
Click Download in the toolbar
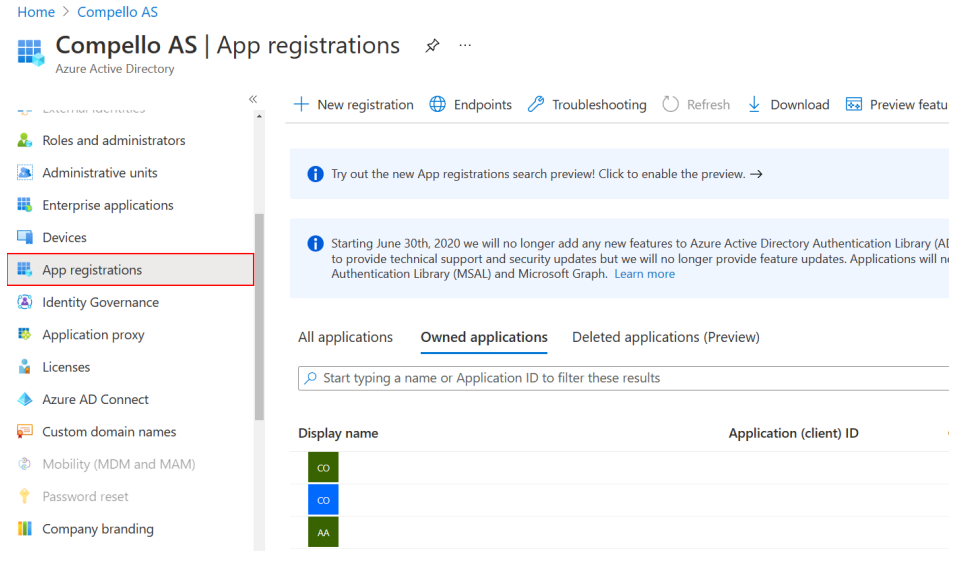[x=788, y=105]
